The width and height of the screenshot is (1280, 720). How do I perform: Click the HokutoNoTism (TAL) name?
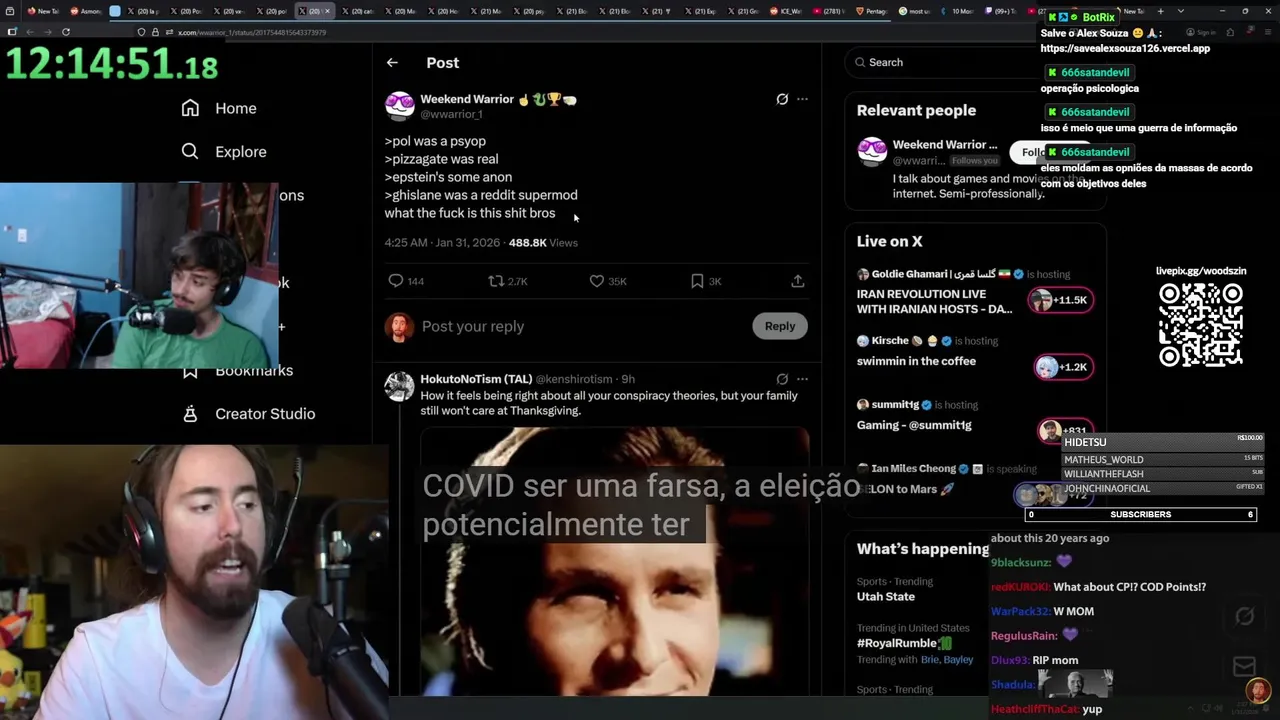coord(476,379)
